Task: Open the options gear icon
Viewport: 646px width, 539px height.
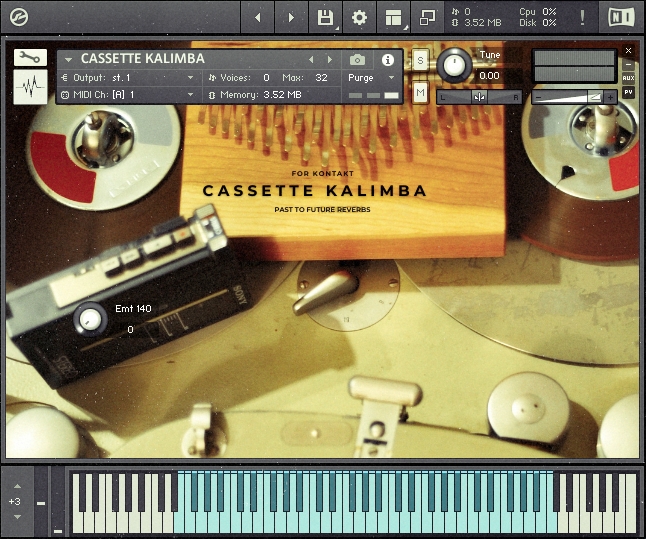Action: [359, 17]
